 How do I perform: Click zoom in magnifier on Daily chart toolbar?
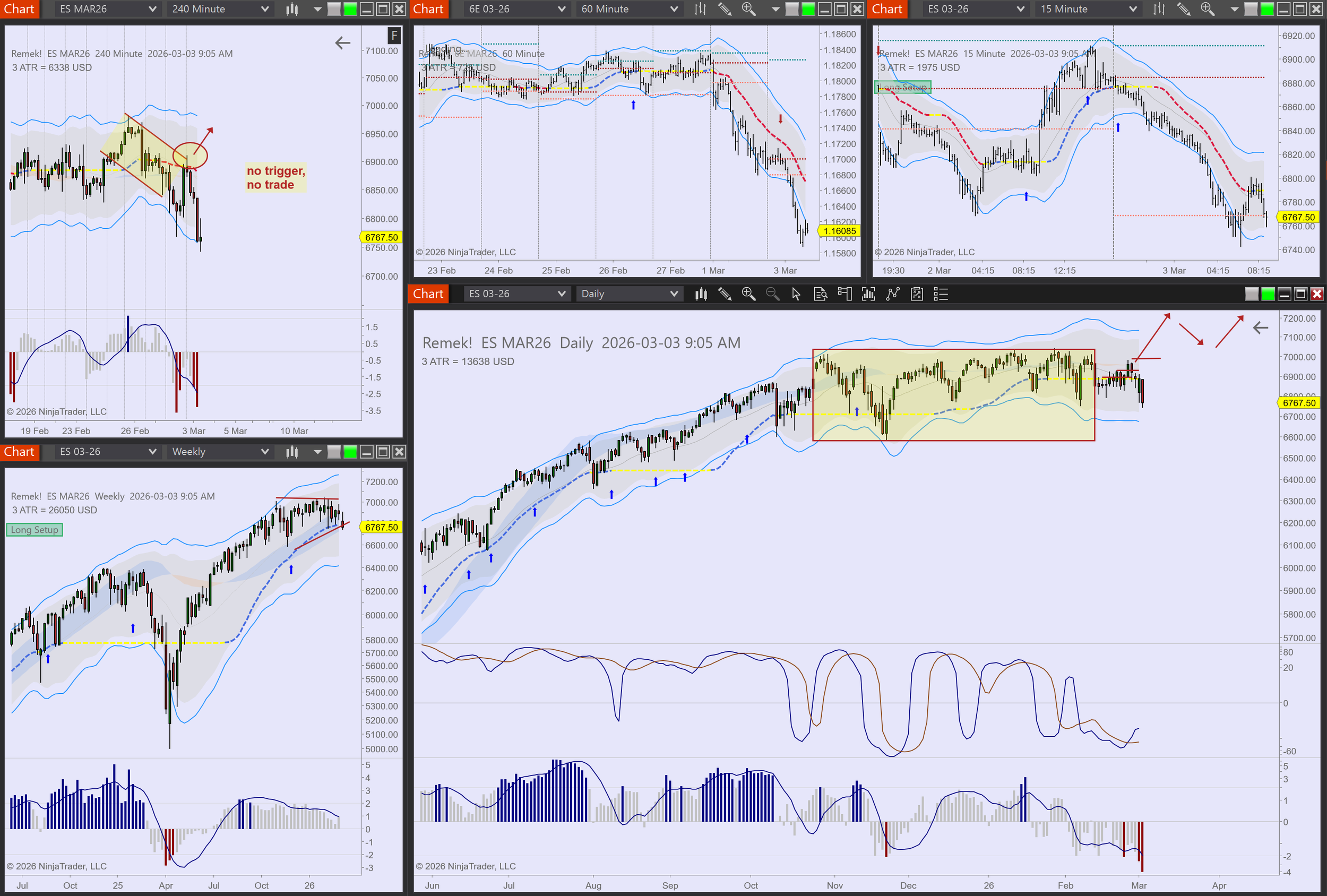(x=748, y=294)
